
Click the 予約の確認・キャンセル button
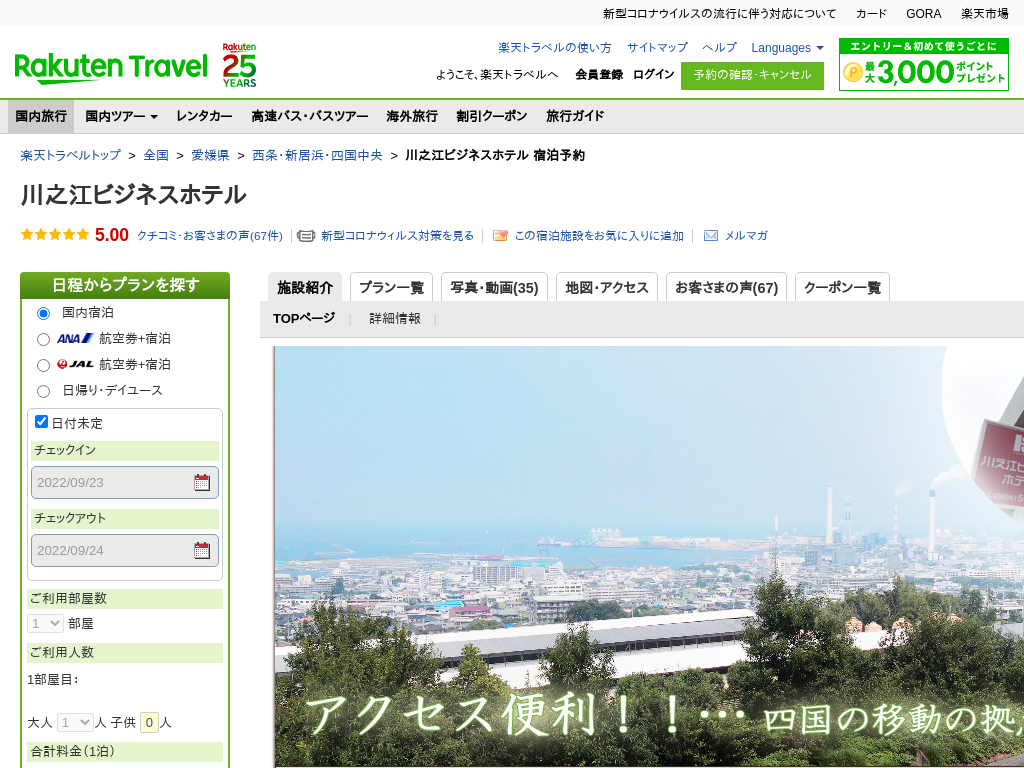pos(752,75)
